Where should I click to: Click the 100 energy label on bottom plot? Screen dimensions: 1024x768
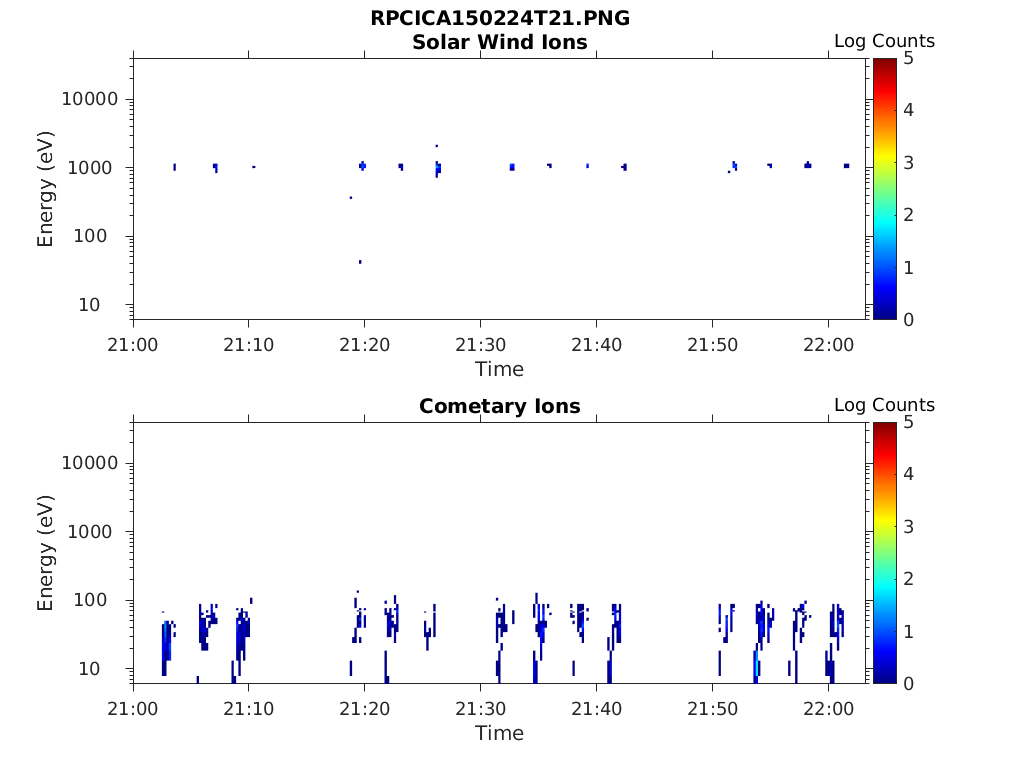coord(90,600)
